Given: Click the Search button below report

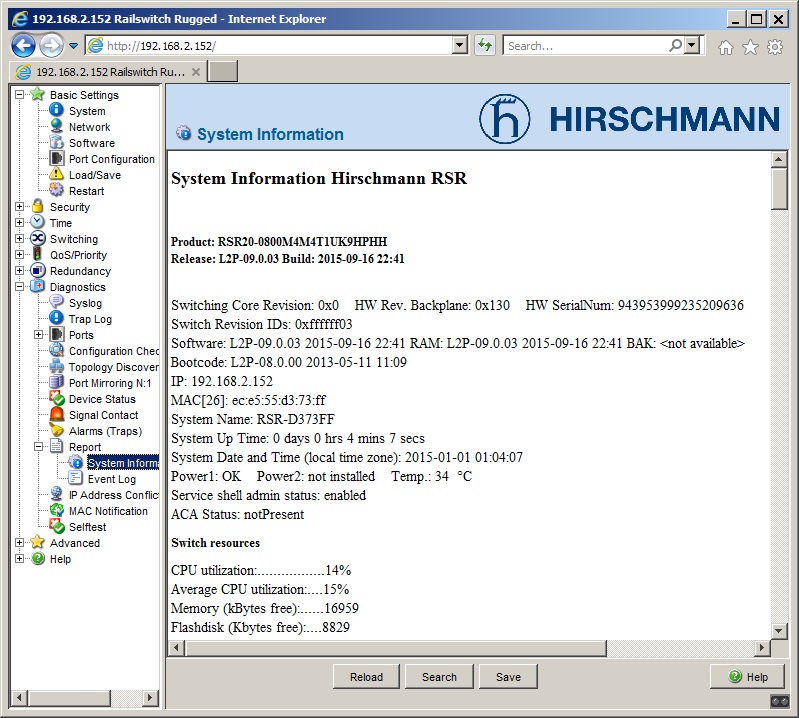Looking at the screenshot, I should tap(439, 677).
